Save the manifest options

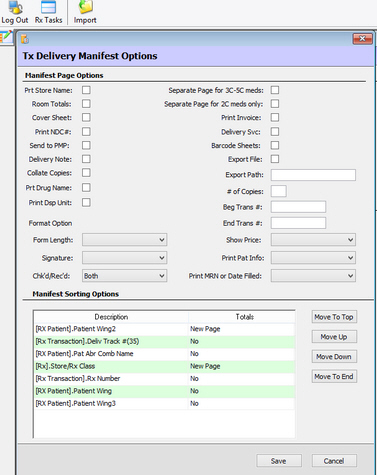[x=279, y=461]
